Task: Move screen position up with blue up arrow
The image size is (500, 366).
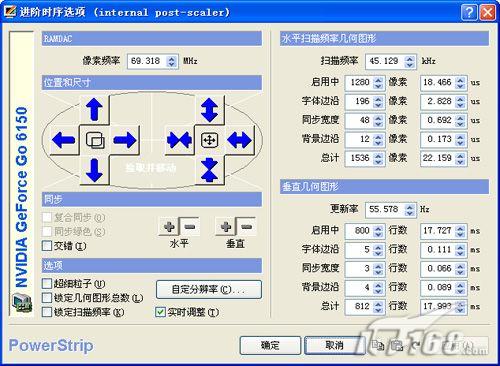Action: [94, 110]
